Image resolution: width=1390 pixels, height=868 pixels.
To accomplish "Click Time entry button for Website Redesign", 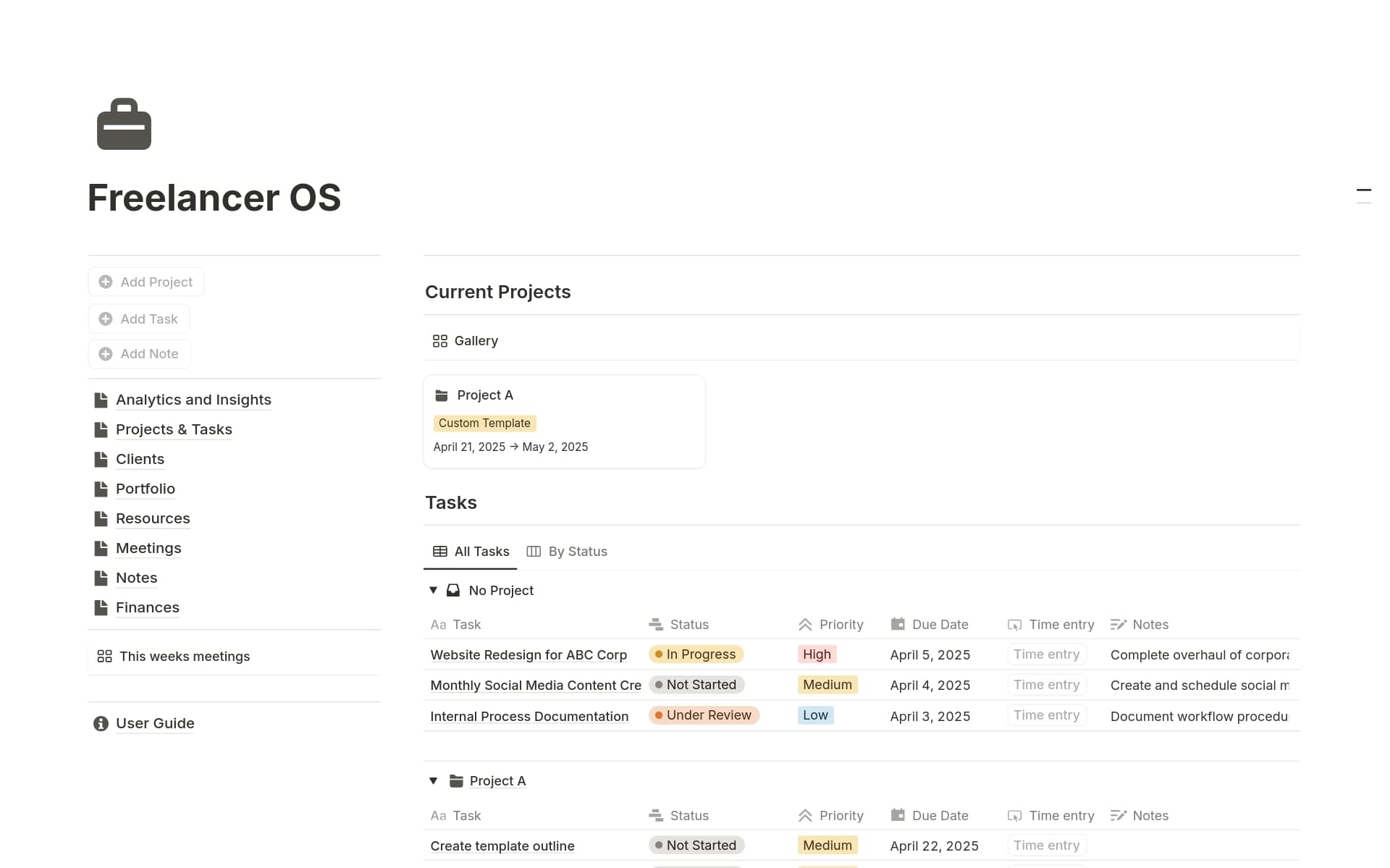I will pos(1046,654).
